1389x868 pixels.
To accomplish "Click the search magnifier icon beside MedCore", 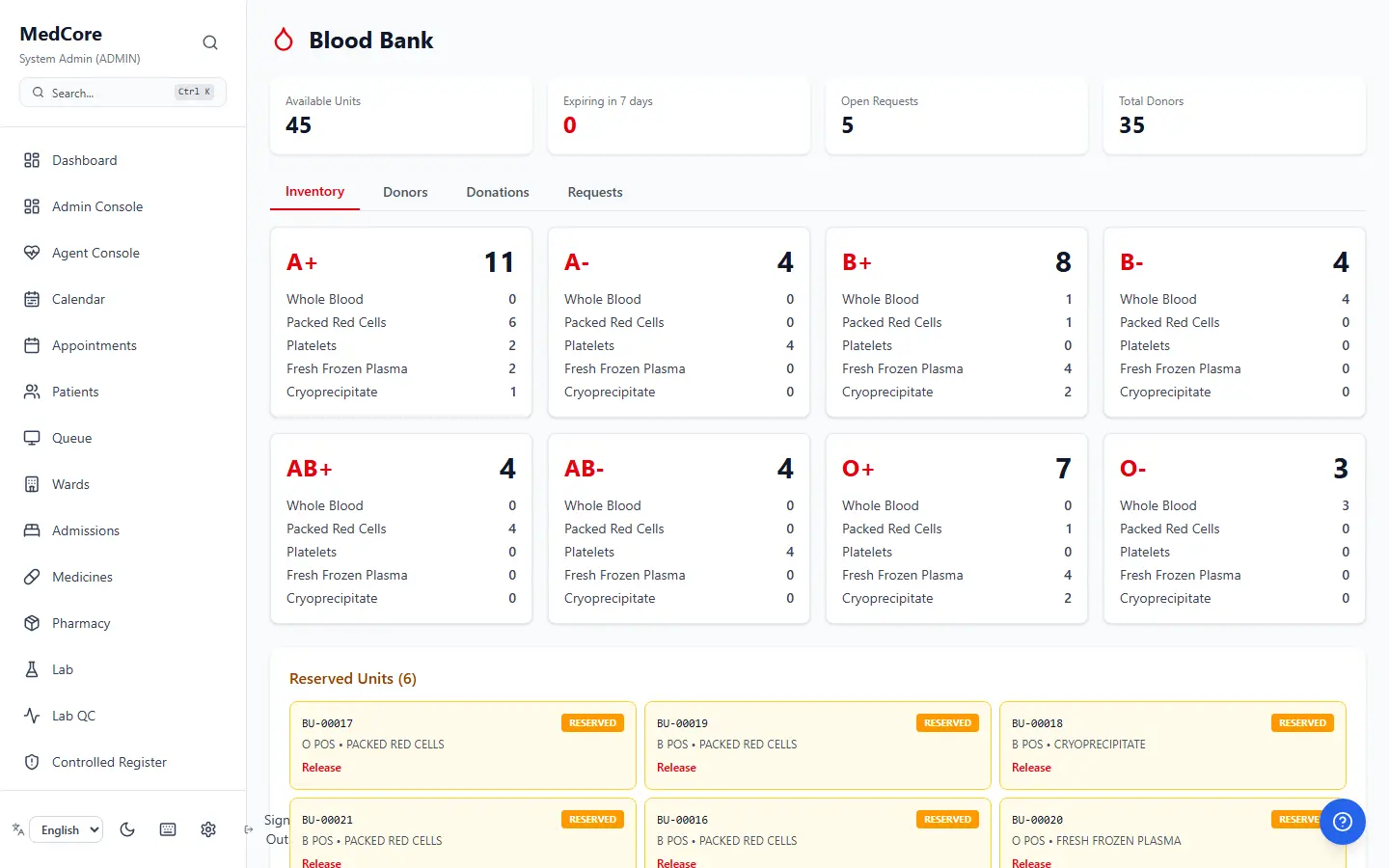I will pos(210,42).
